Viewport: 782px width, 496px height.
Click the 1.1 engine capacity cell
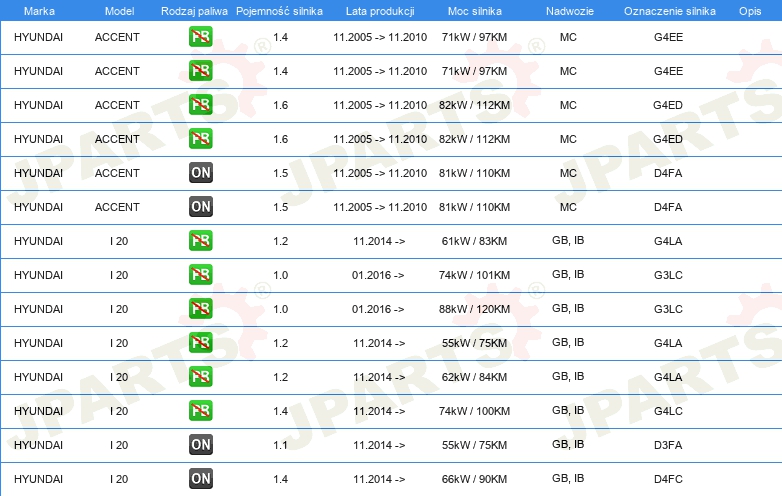280,445
